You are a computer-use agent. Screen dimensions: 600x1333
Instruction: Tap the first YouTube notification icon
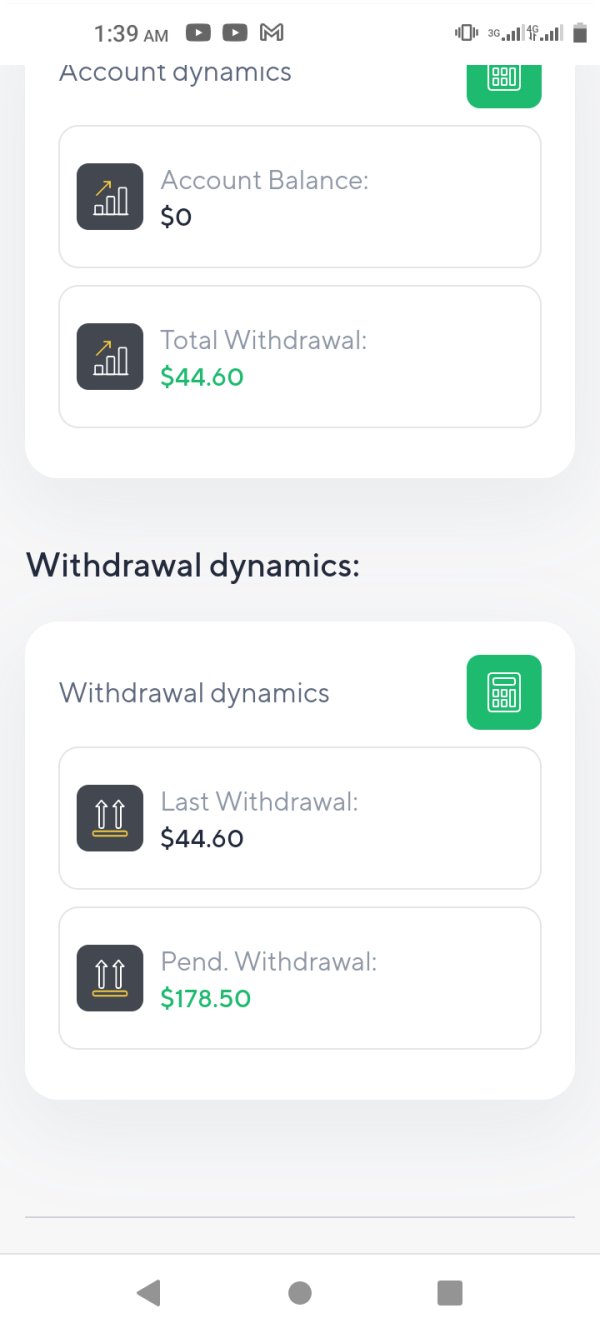tap(199, 33)
